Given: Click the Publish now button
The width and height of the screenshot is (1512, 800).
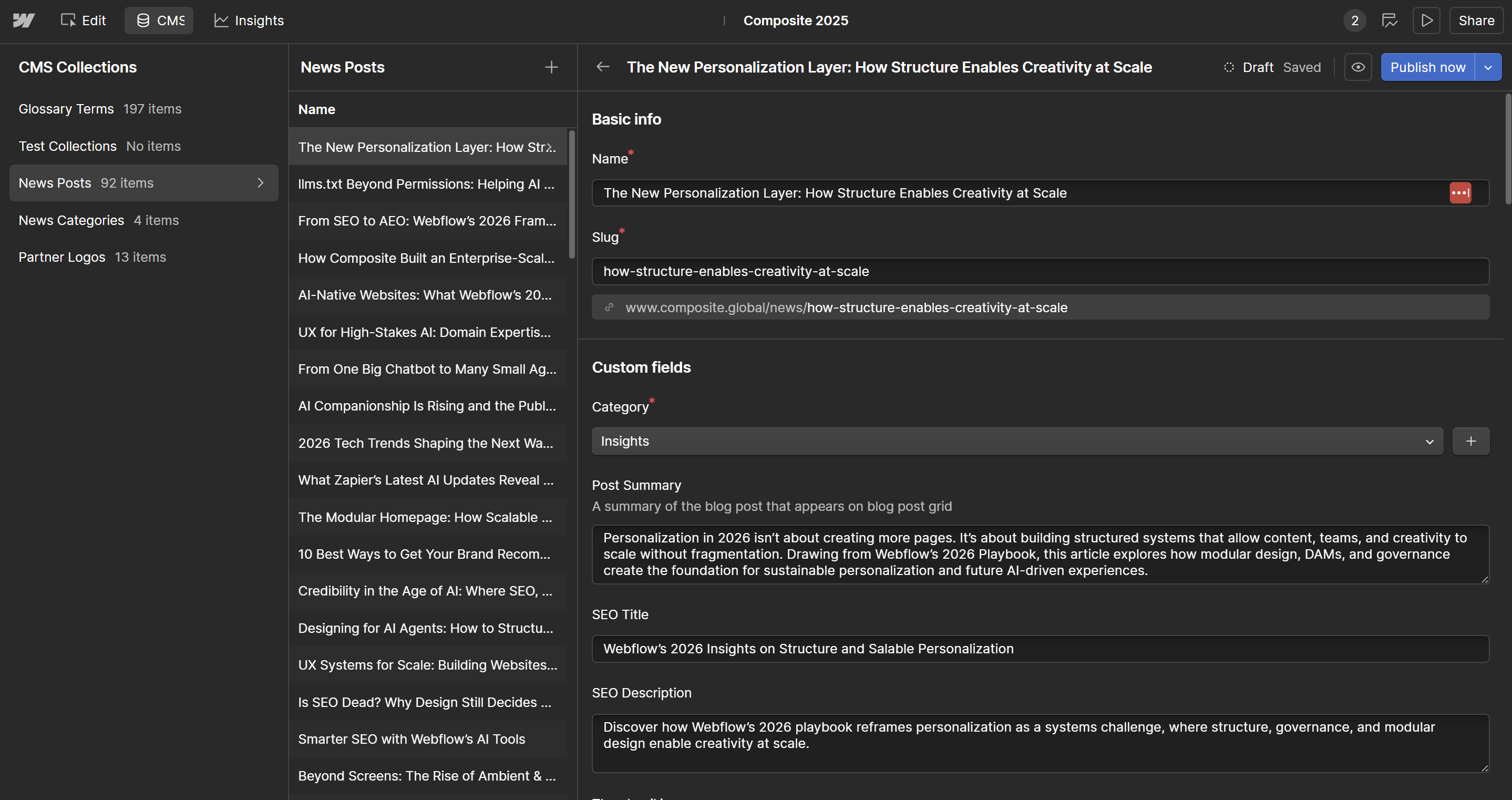Looking at the screenshot, I should [1427, 66].
